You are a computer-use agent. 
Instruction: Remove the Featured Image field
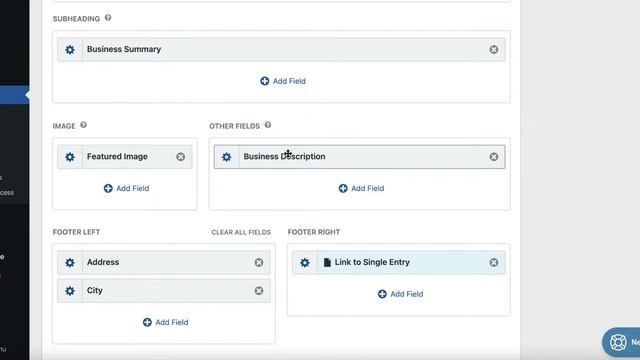(180, 157)
